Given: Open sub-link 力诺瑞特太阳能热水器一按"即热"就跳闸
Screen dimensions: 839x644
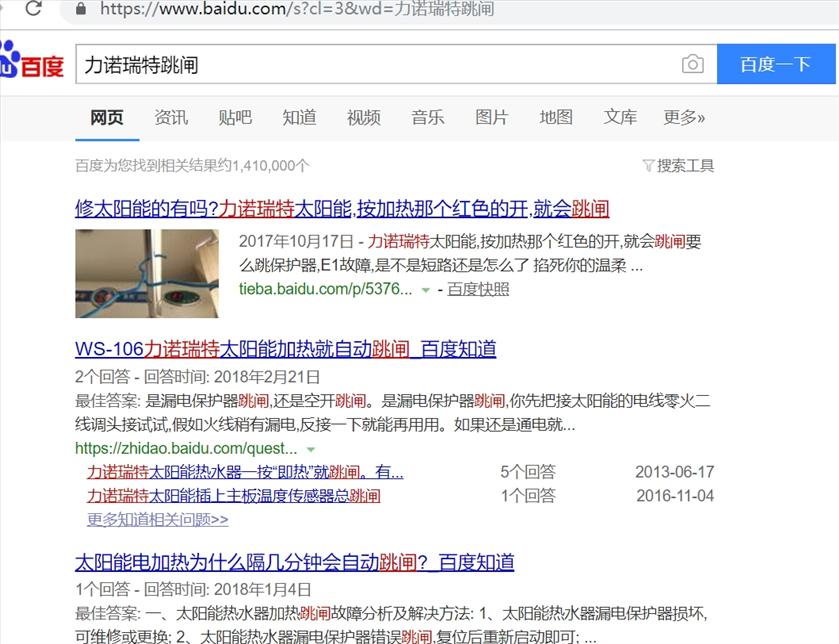Looking at the screenshot, I should (245, 472).
